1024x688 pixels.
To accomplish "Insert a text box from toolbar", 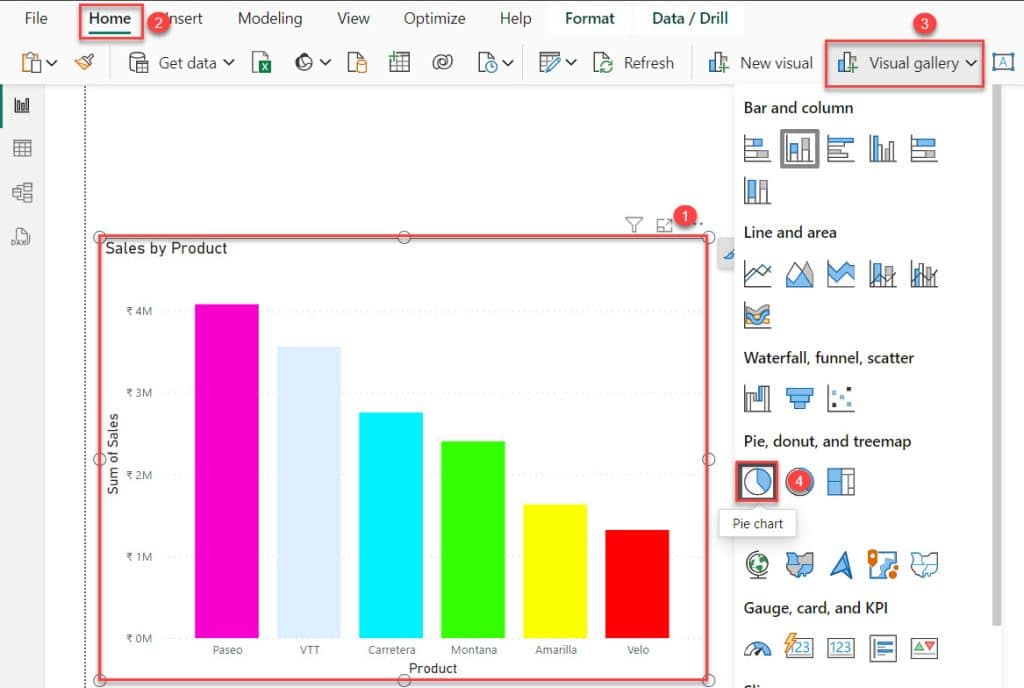I will coord(1003,63).
